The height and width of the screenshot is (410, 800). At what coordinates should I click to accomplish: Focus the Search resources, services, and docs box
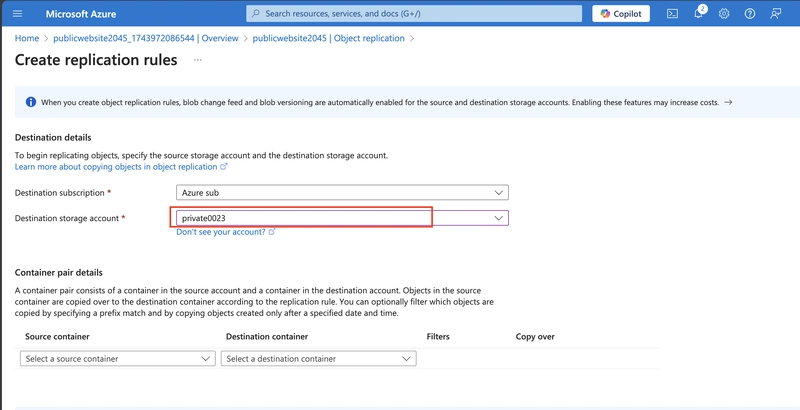coord(414,14)
